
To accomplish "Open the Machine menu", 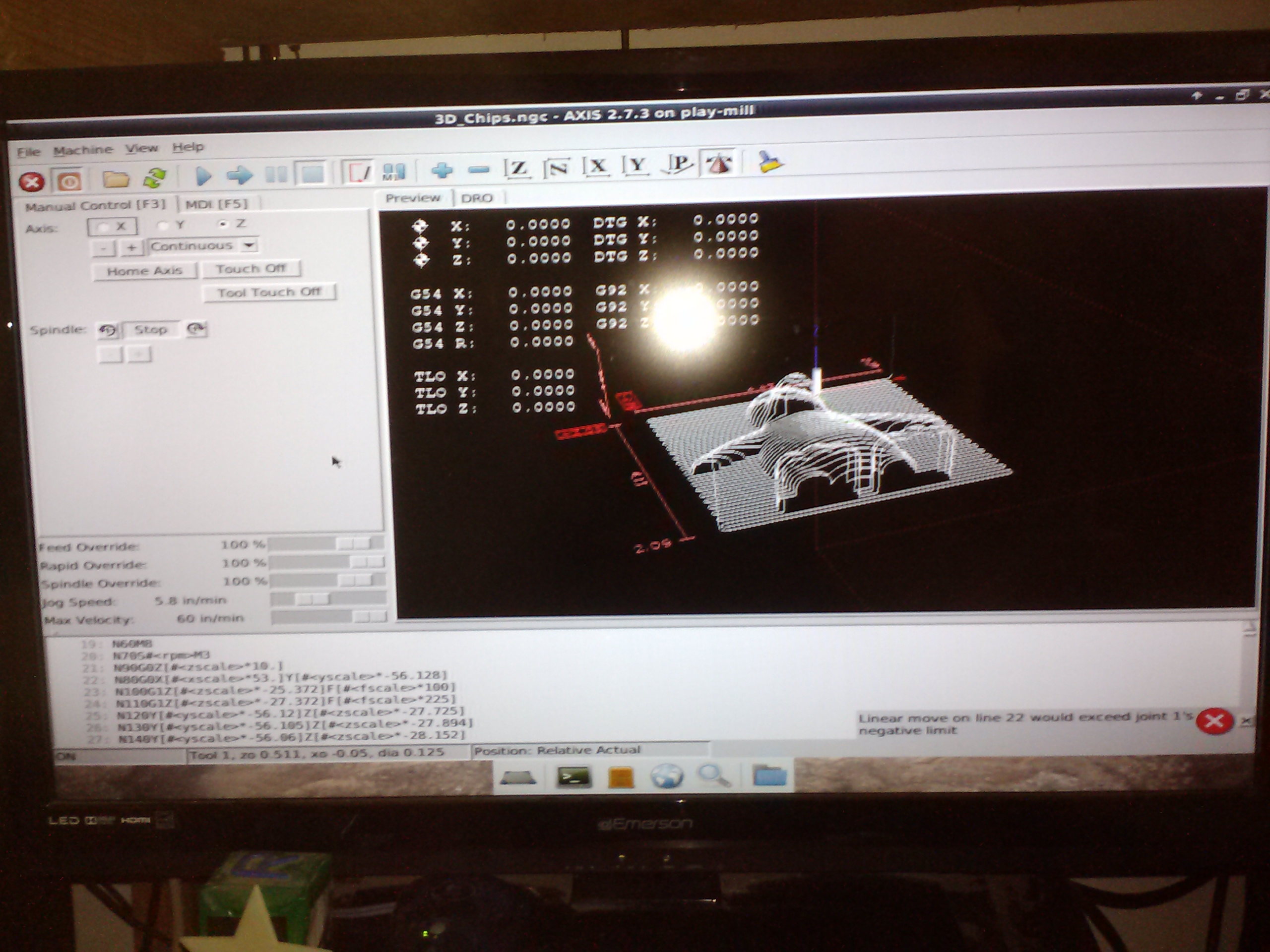I will 83,150.
